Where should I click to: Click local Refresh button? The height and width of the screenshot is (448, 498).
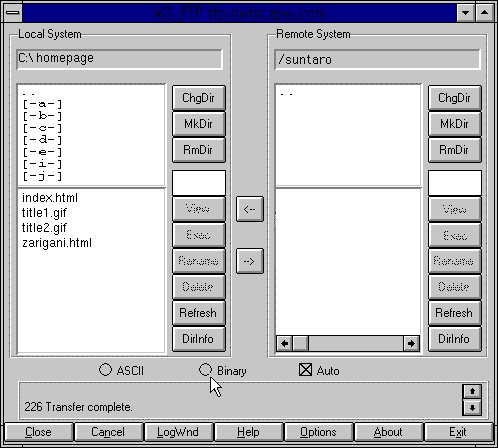coord(199,313)
